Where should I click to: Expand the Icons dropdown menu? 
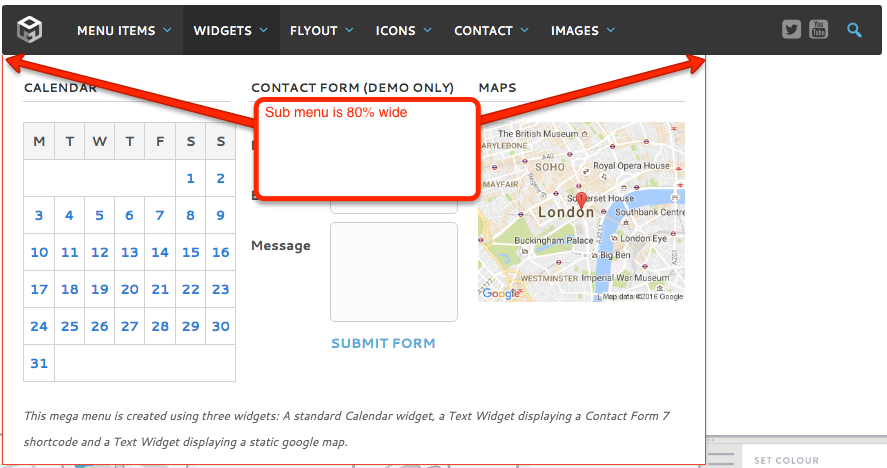click(x=403, y=31)
